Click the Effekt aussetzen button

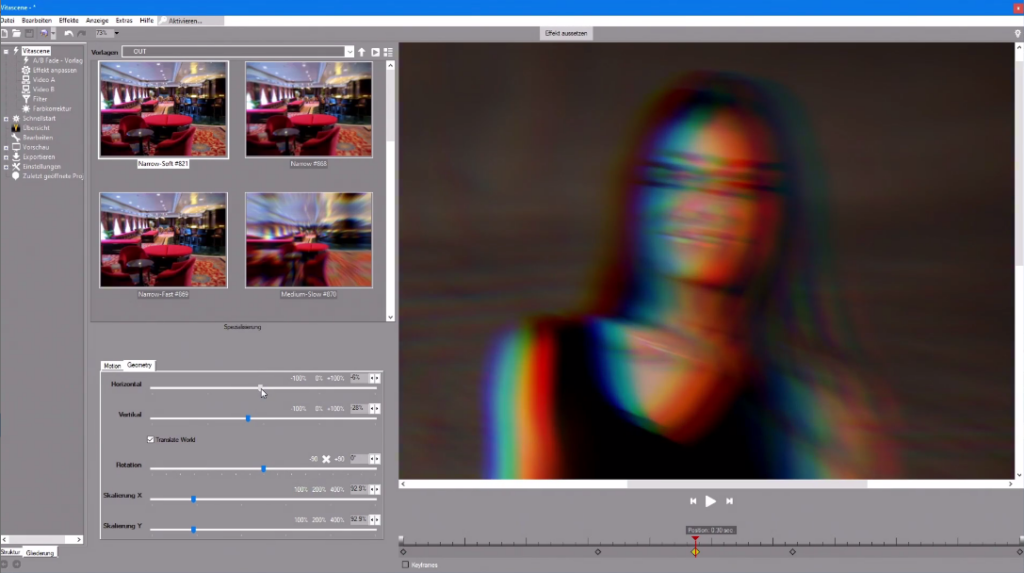coord(566,33)
